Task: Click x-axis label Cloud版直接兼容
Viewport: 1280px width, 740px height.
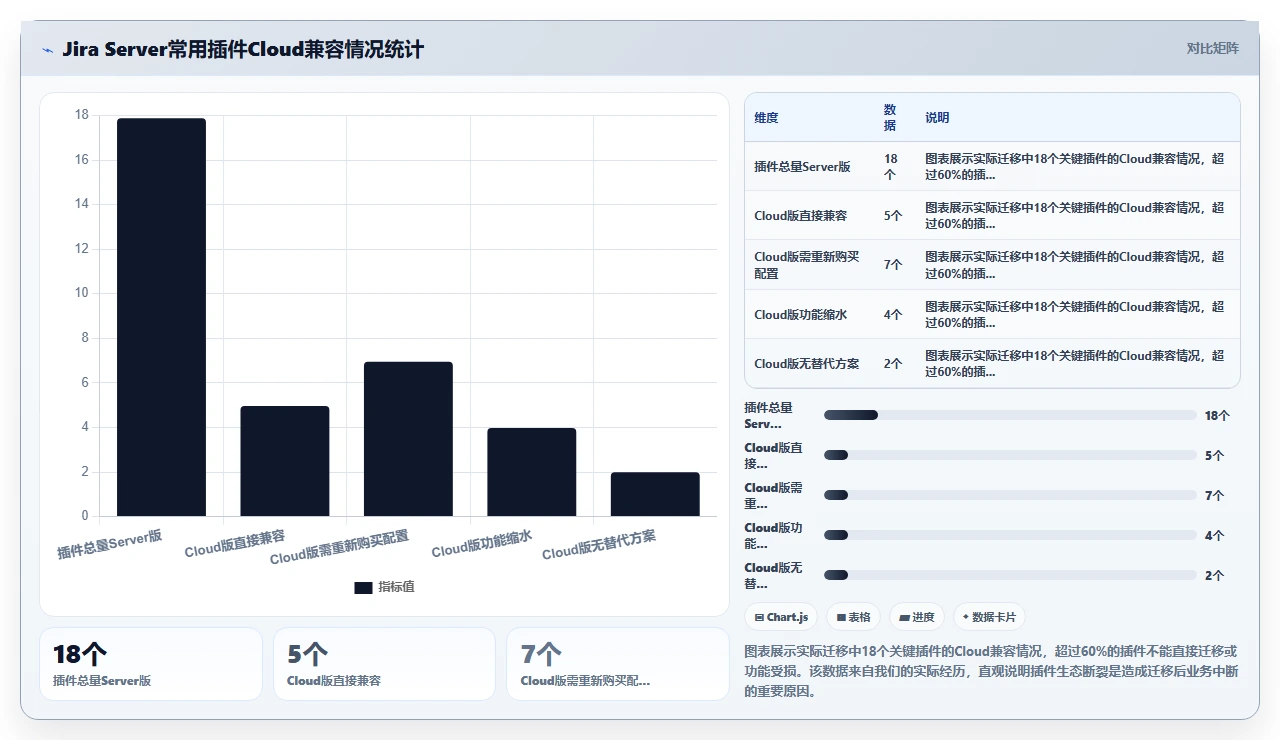Action: click(235, 544)
